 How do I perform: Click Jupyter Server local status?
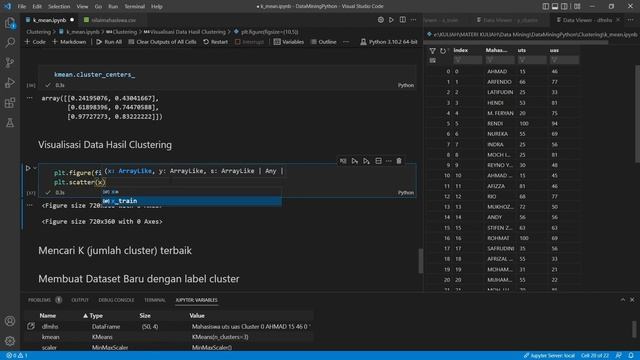(549, 356)
